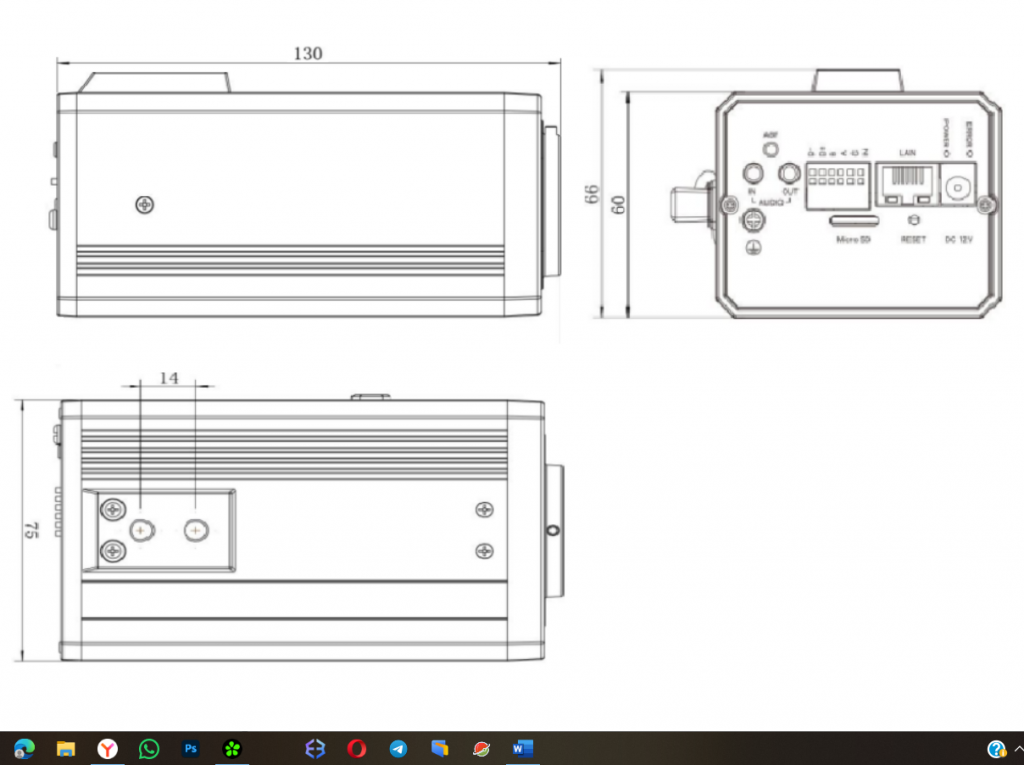Open File Explorer from the taskbar
This screenshot has width=1024, height=765.
[x=66, y=748]
